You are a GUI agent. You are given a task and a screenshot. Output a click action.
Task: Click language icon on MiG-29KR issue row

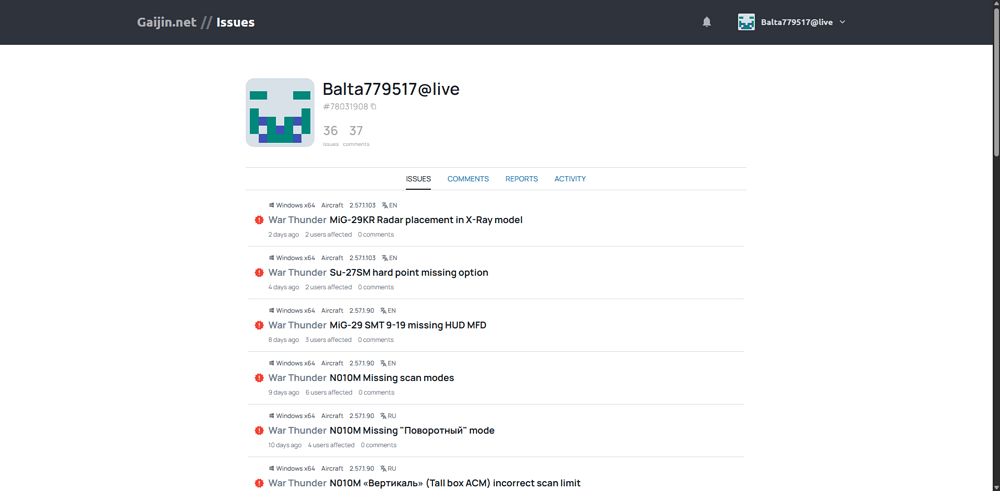(x=385, y=205)
